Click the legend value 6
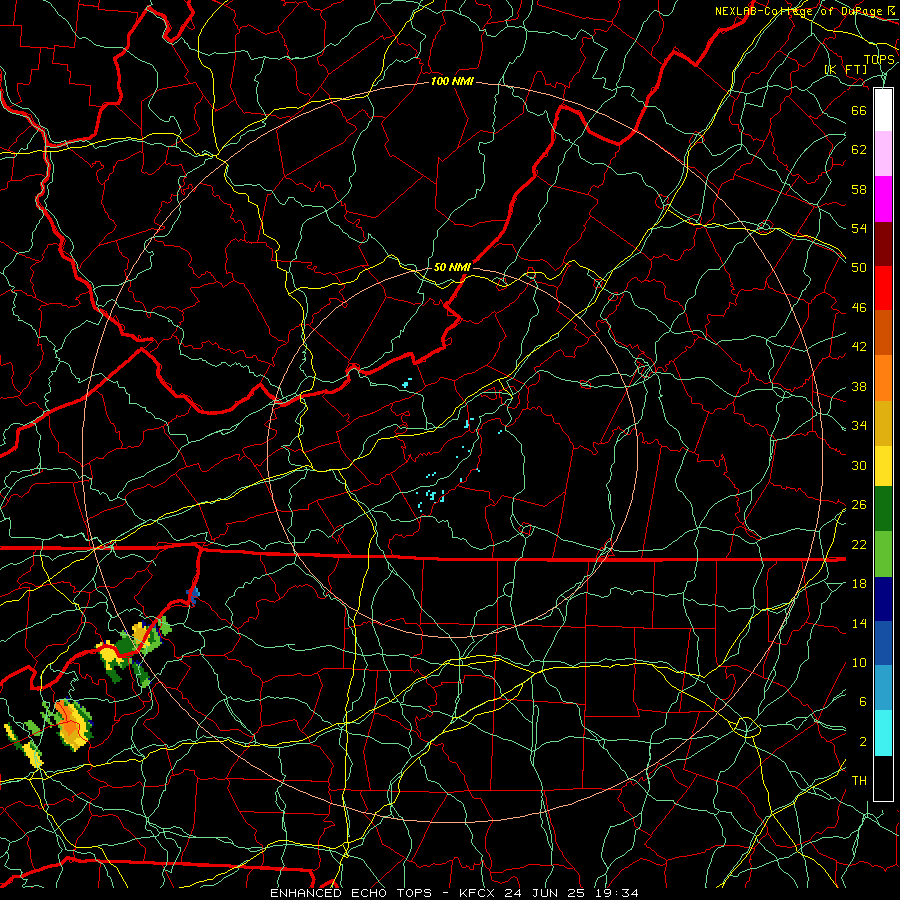The image size is (900, 900). click(862, 702)
